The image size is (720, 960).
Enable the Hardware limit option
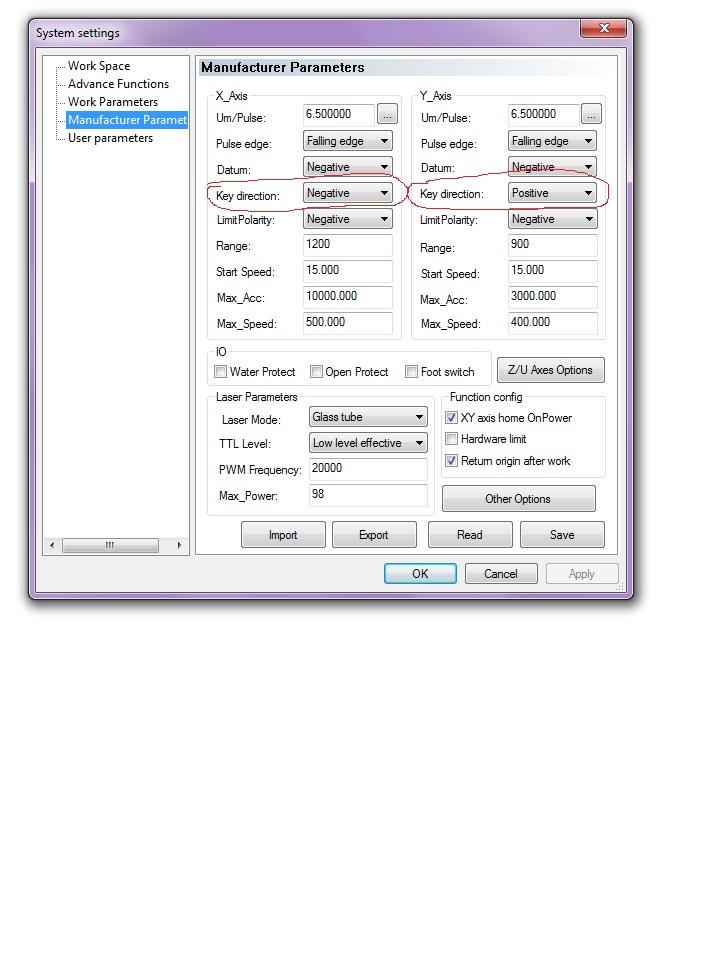tap(452, 439)
